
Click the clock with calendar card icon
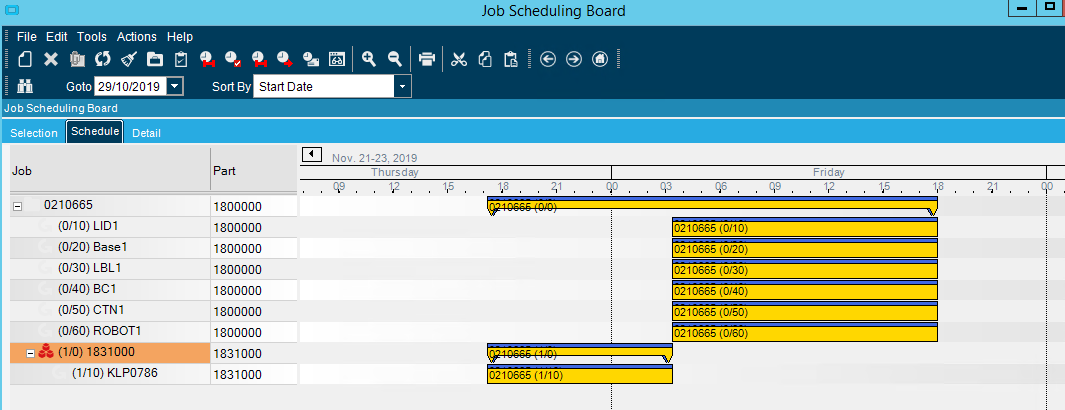(311, 59)
